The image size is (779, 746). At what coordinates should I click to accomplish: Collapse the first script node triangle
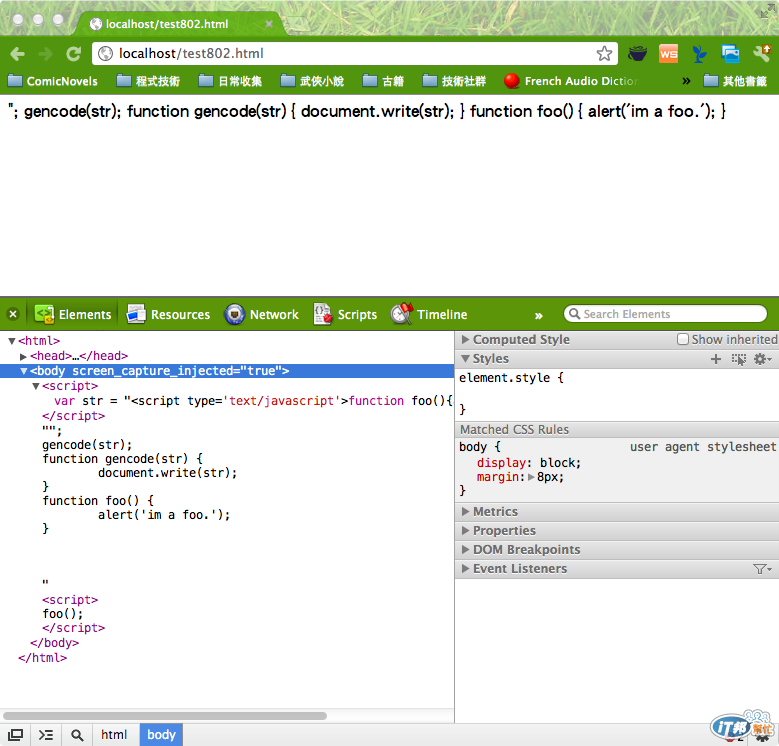tap(35, 386)
